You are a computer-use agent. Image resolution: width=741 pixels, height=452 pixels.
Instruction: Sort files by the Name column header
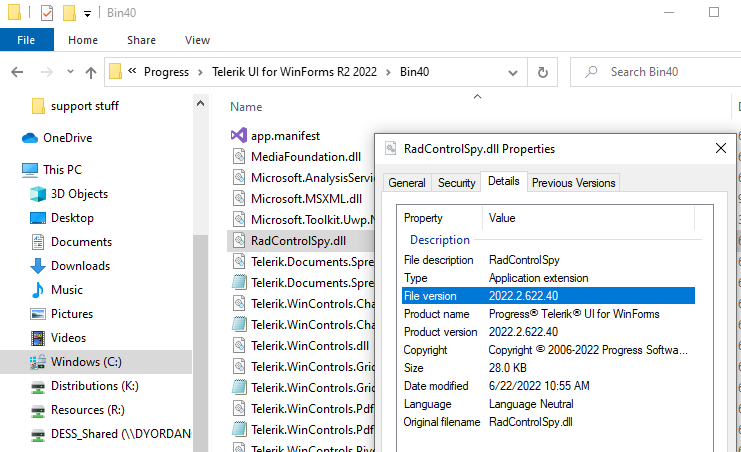pos(246,107)
